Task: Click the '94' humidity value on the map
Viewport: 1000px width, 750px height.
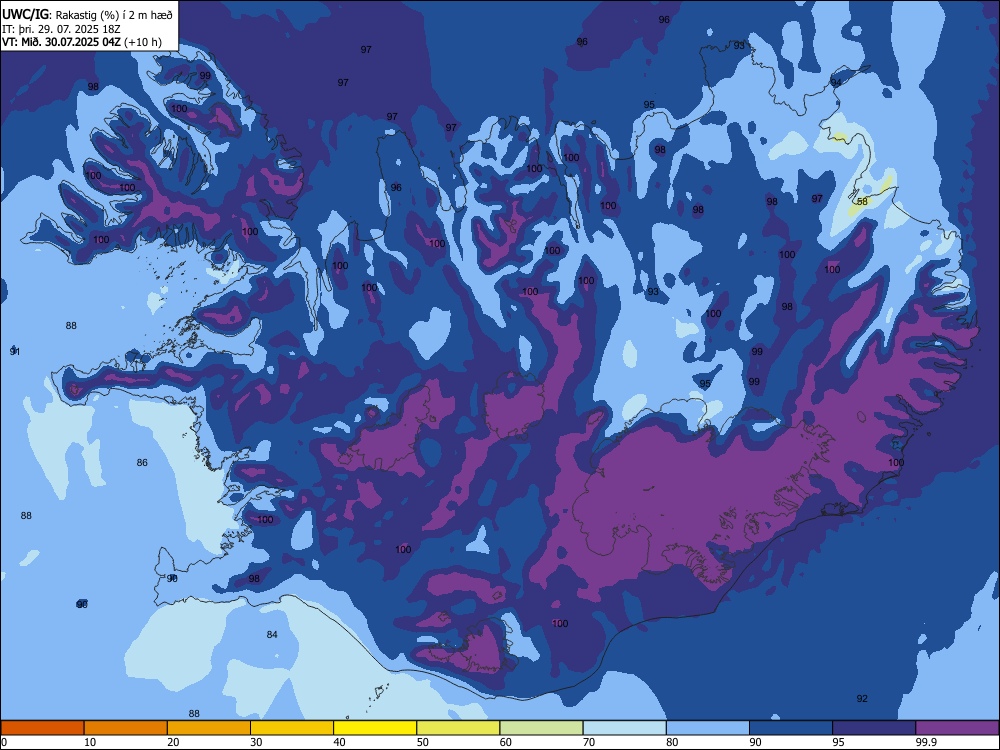Action: click(836, 83)
